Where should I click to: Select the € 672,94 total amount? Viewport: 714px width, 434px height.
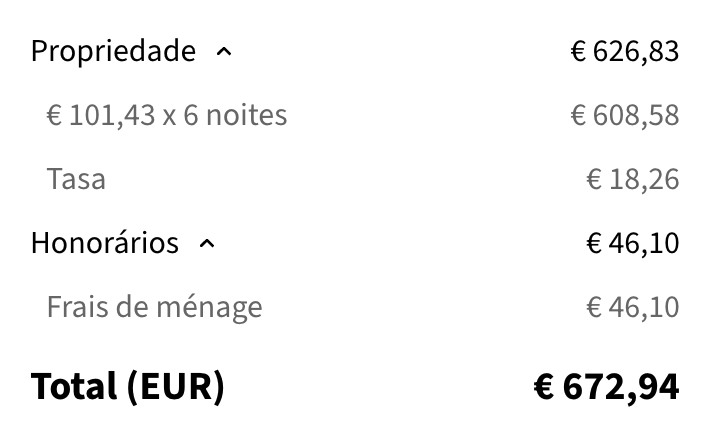tap(607, 386)
